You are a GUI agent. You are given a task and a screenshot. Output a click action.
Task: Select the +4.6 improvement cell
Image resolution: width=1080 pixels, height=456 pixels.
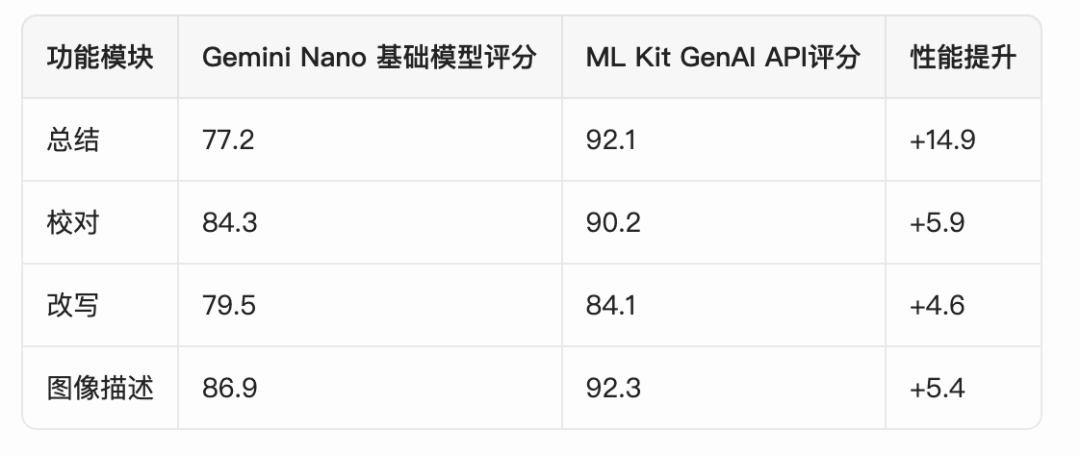coord(936,305)
